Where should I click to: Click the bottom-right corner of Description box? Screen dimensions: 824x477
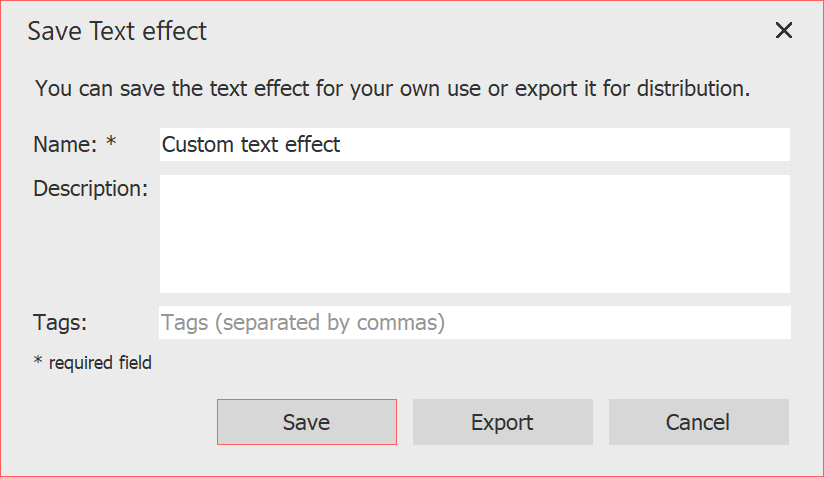(780, 284)
